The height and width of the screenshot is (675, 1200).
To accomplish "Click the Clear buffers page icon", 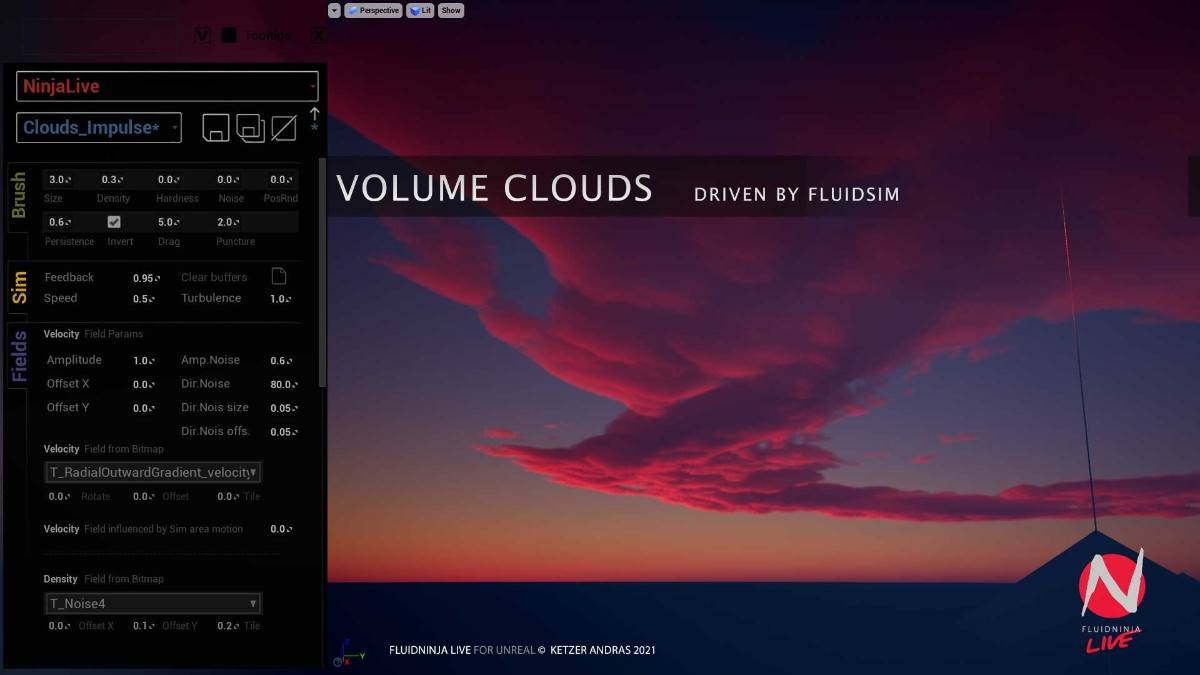I will pyautogui.click(x=279, y=276).
